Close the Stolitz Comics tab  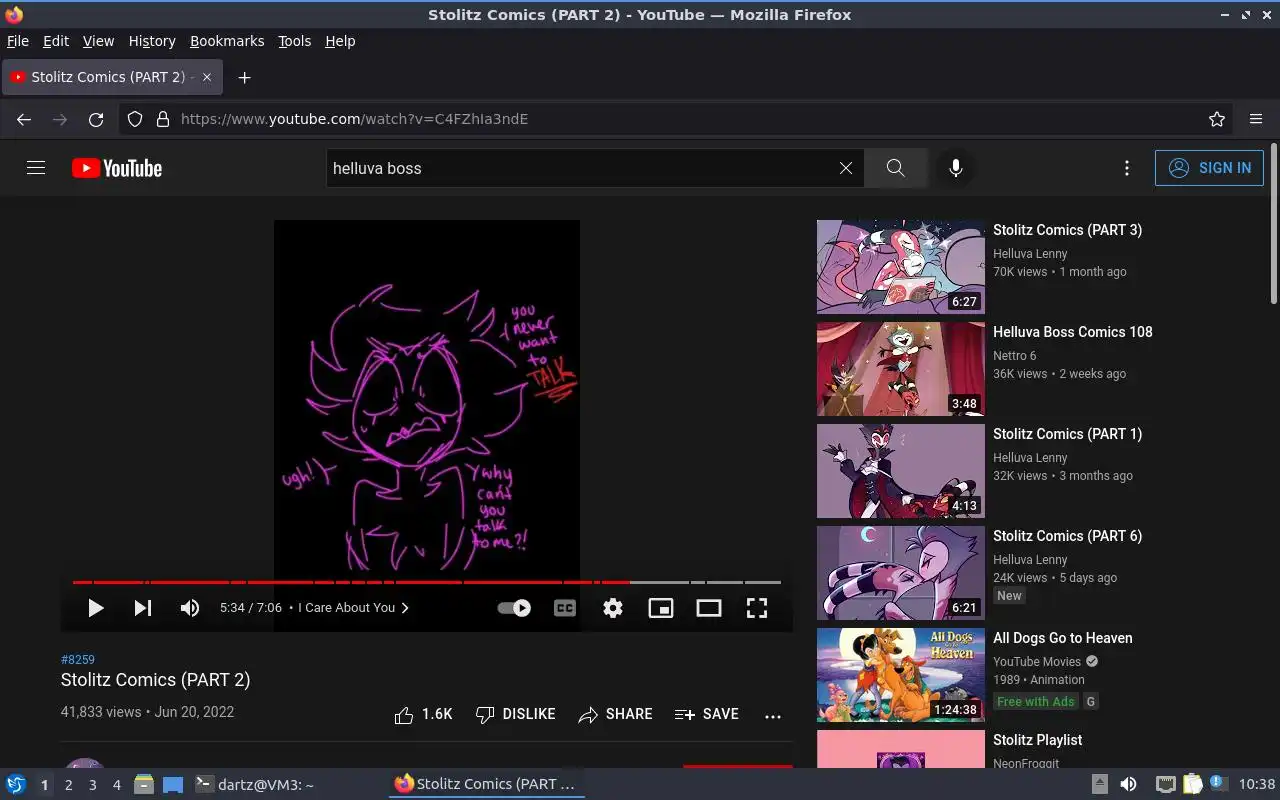point(207,77)
